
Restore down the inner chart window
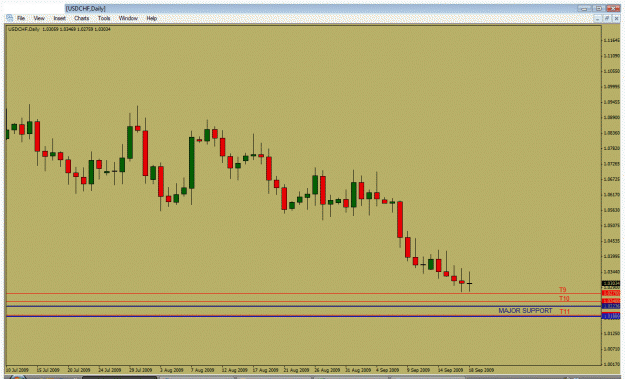pyautogui.click(x=607, y=19)
